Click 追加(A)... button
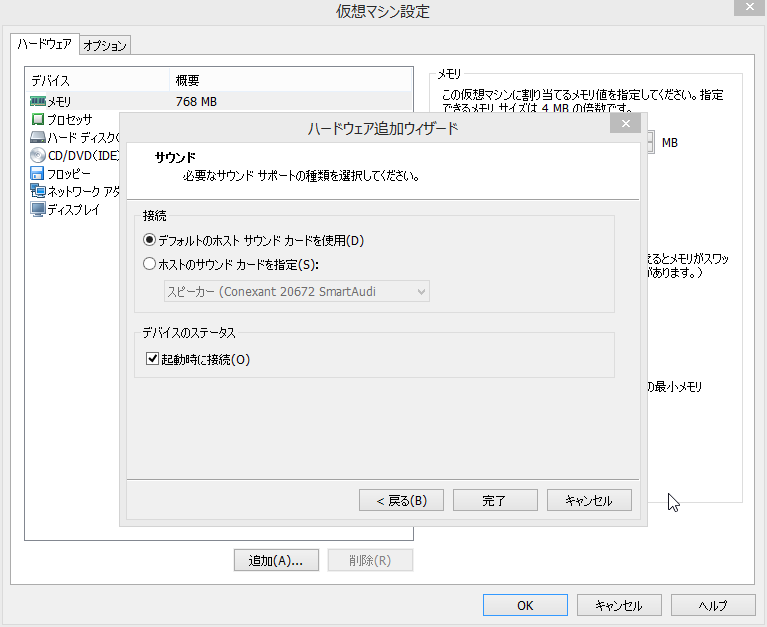The height and width of the screenshot is (627, 767). pyautogui.click(x=276, y=560)
